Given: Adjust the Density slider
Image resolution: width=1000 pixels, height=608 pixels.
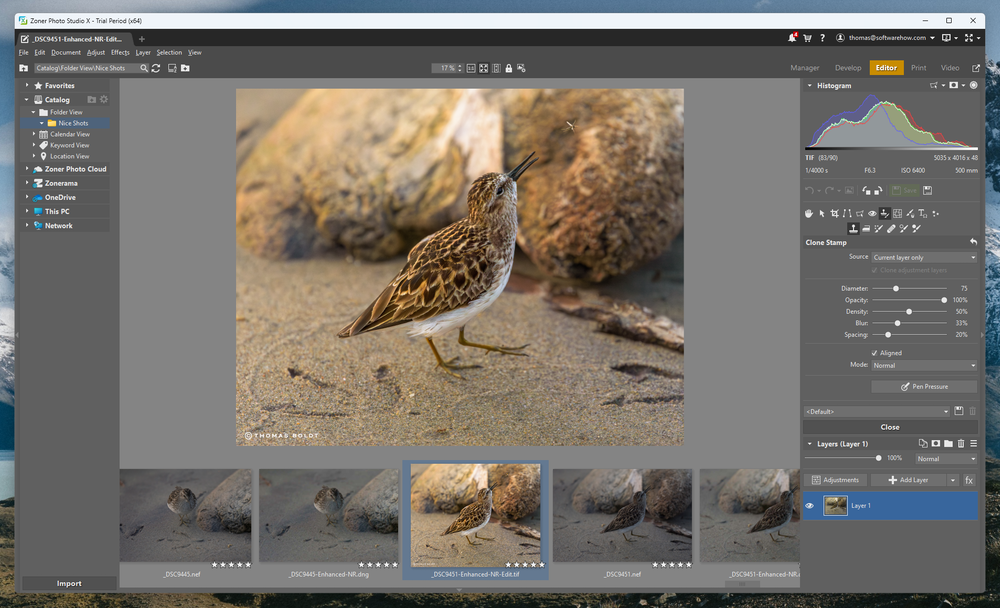Looking at the screenshot, I should point(909,311).
